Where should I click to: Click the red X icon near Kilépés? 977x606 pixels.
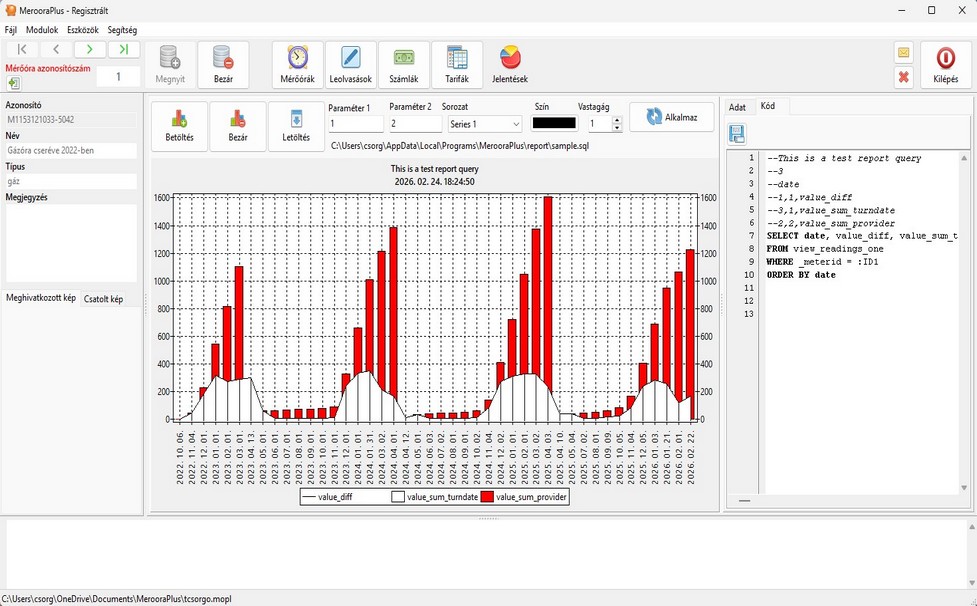point(904,77)
